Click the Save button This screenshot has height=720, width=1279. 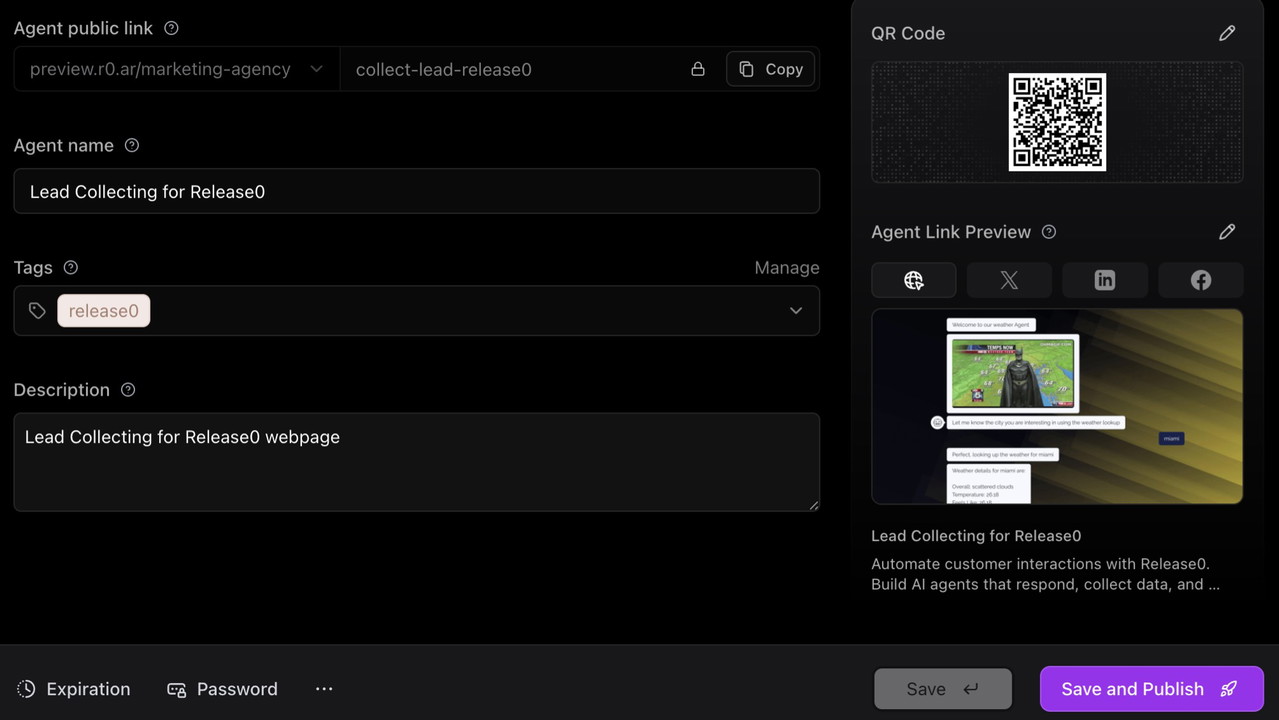943,689
